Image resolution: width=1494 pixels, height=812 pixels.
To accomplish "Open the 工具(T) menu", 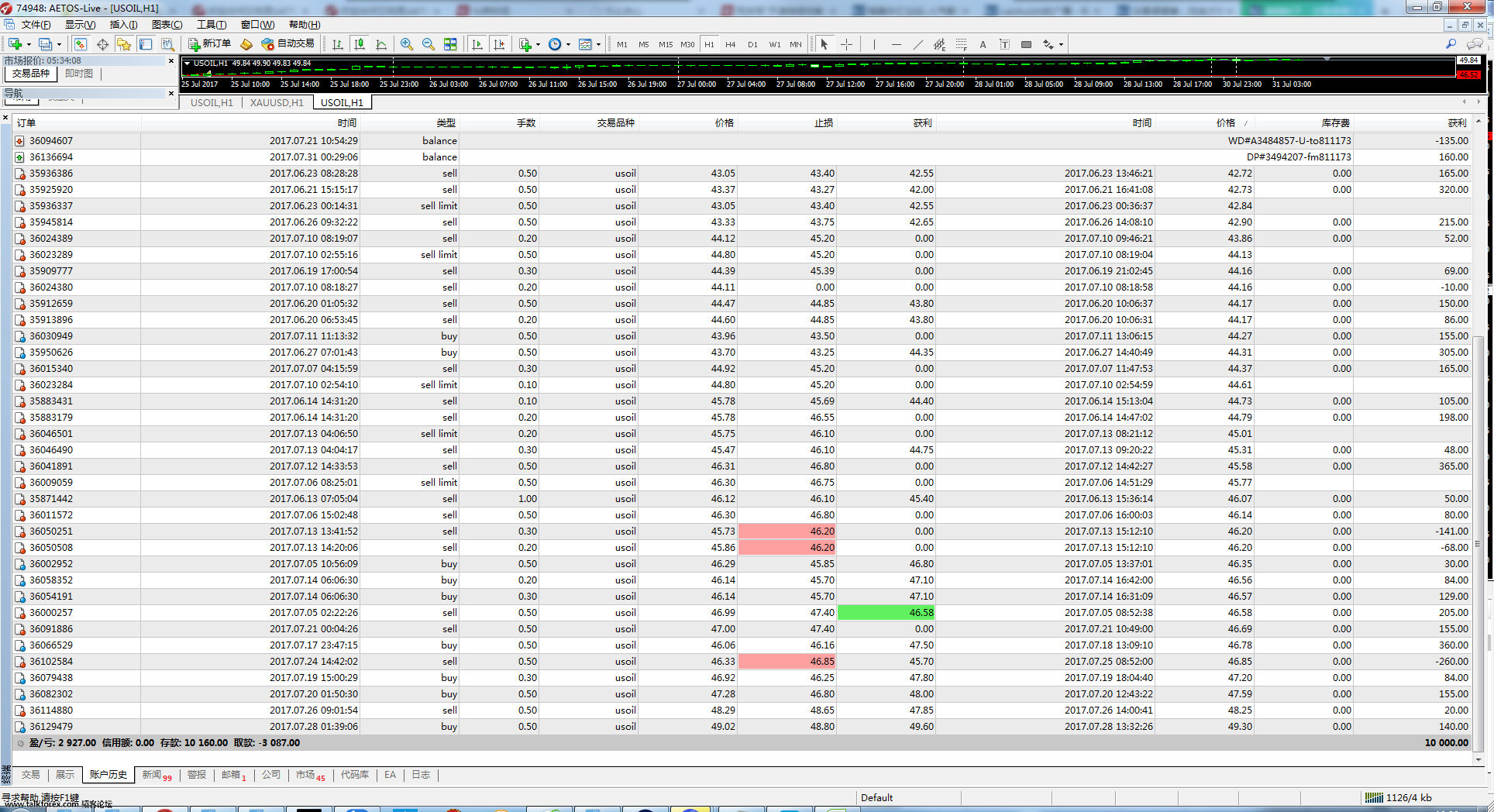I will pyautogui.click(x=211, y=25).
